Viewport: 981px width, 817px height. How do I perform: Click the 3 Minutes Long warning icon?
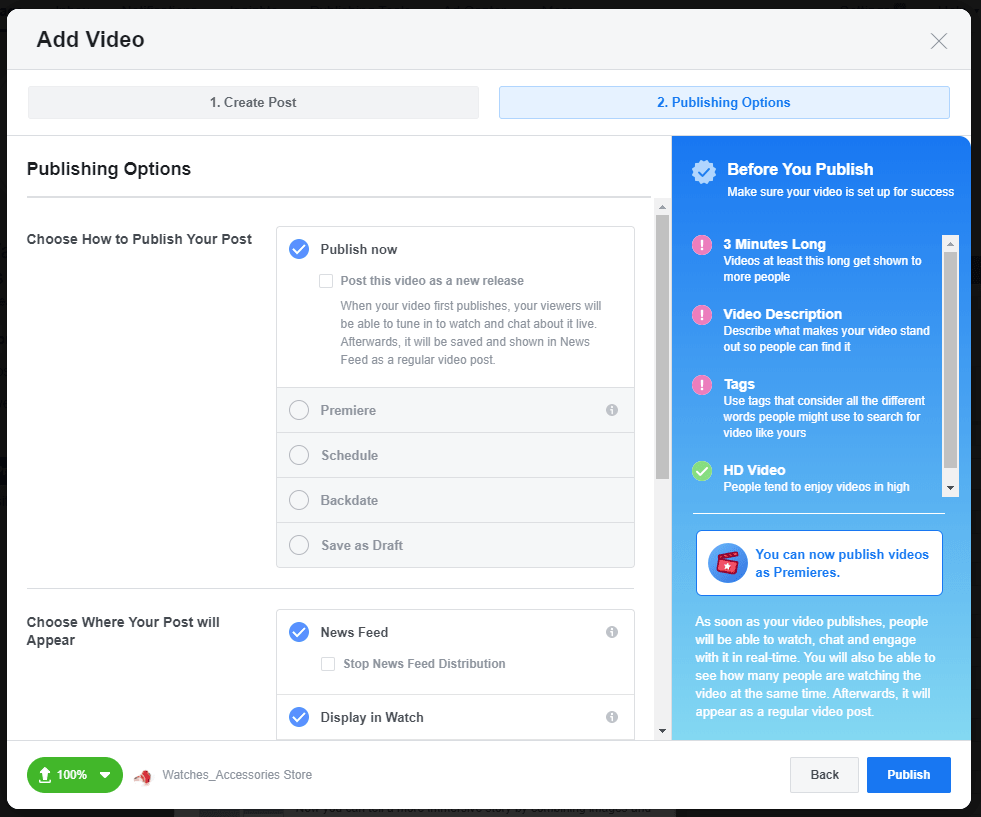(x=702, y=245)
